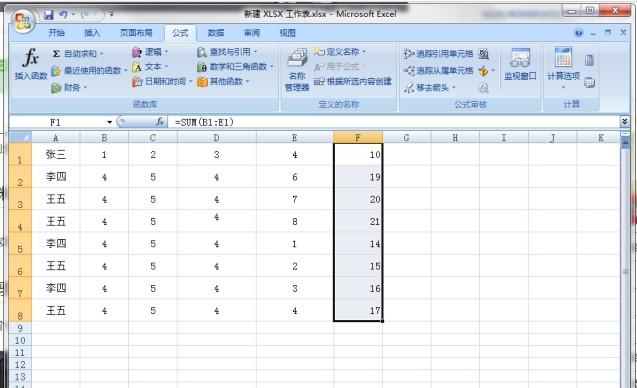Click the Save icon in quick access toolbar
The height and width of the screenshot is (388, 637).
[49, 15]
